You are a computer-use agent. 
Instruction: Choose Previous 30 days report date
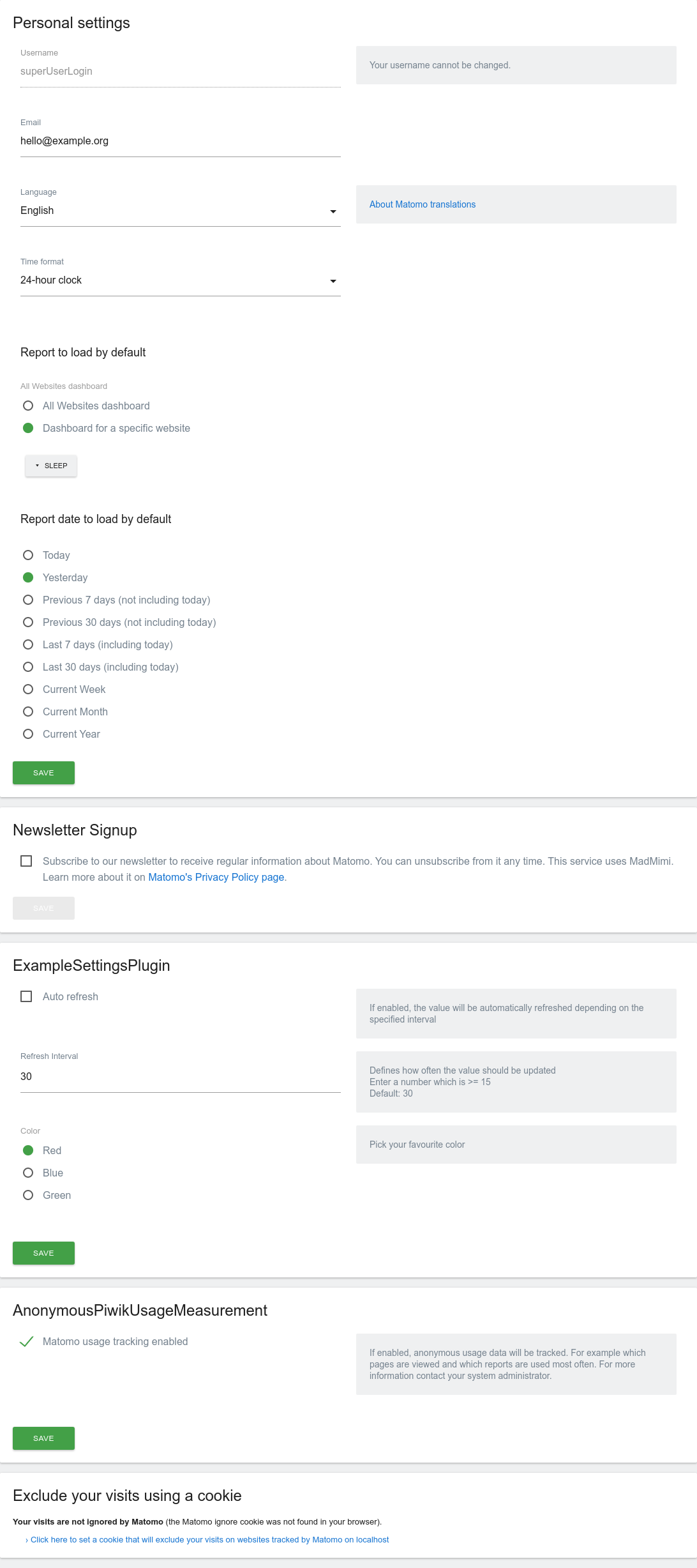[28, 622]
